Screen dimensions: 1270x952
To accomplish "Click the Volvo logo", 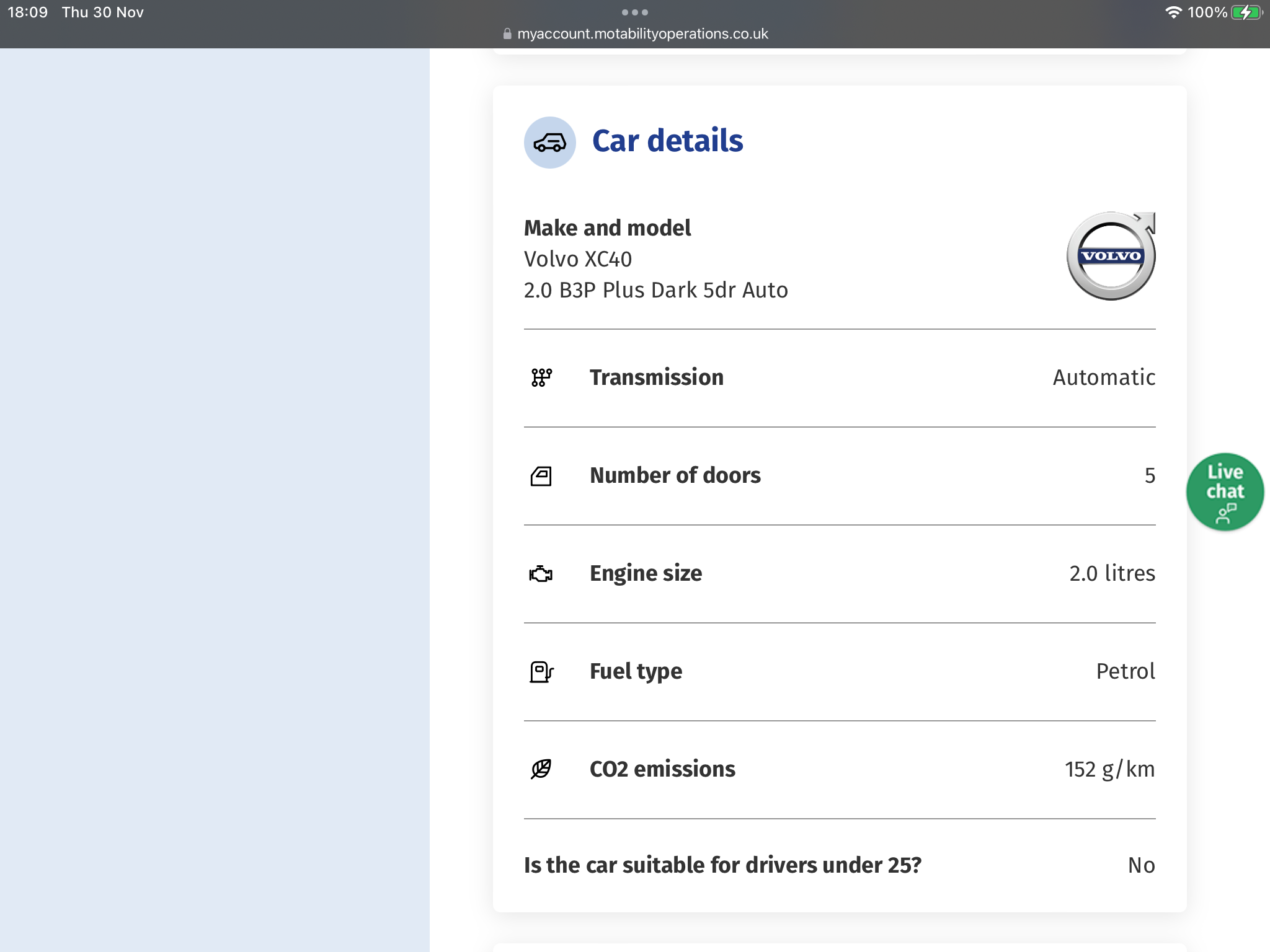I will (1111, 256).
